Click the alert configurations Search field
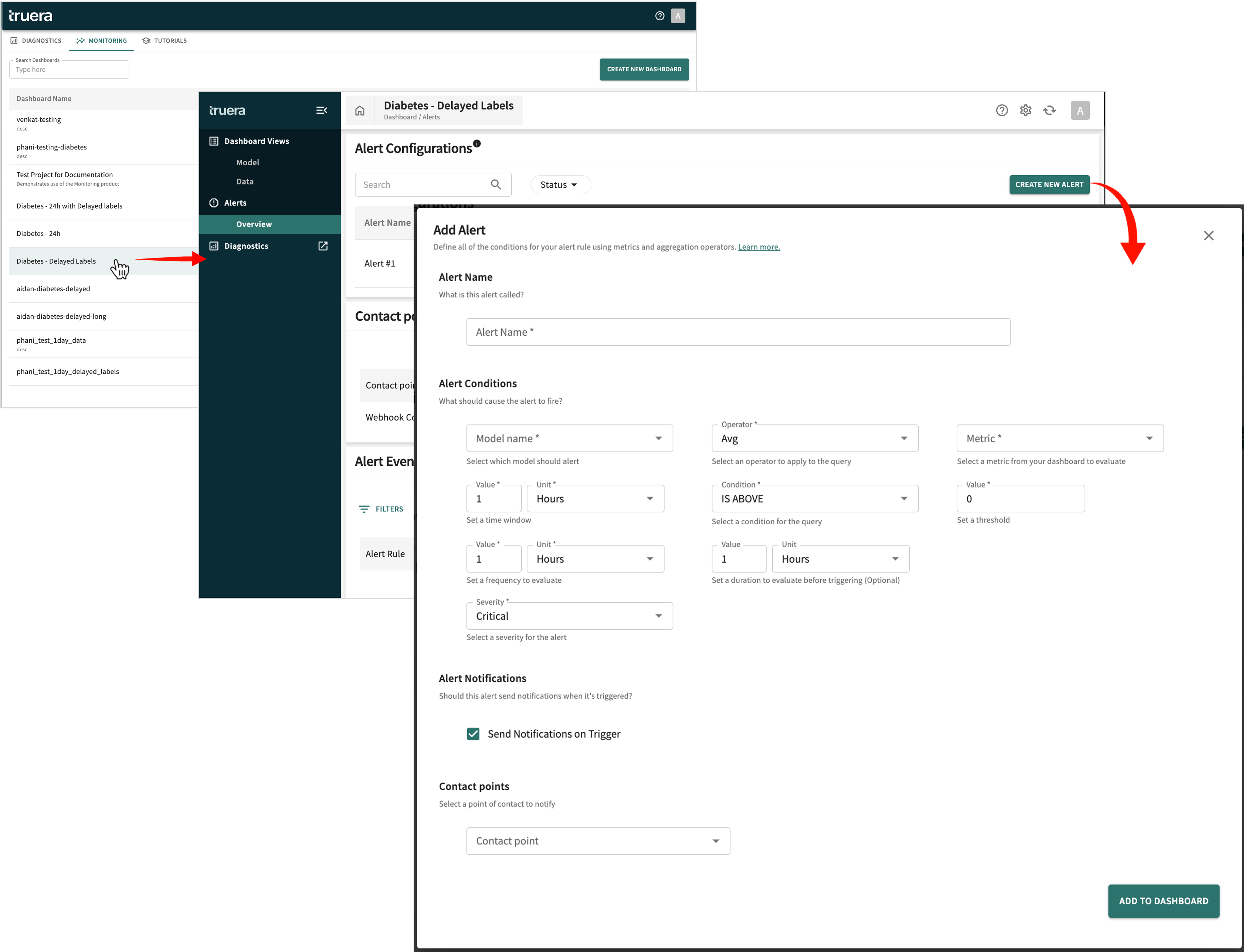 tap(433, 185)
